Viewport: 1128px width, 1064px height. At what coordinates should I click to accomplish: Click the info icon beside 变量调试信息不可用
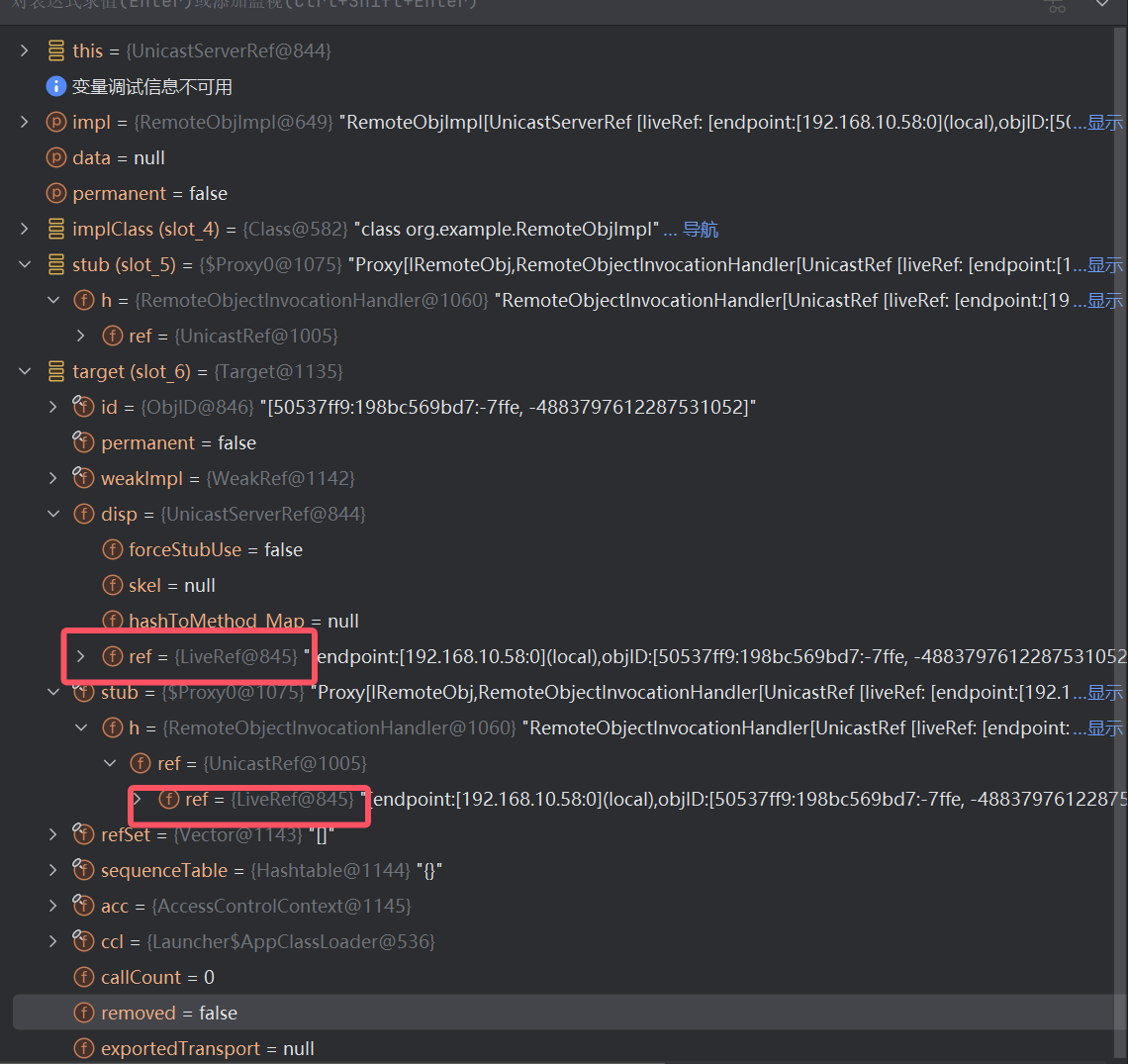(56, 87)
